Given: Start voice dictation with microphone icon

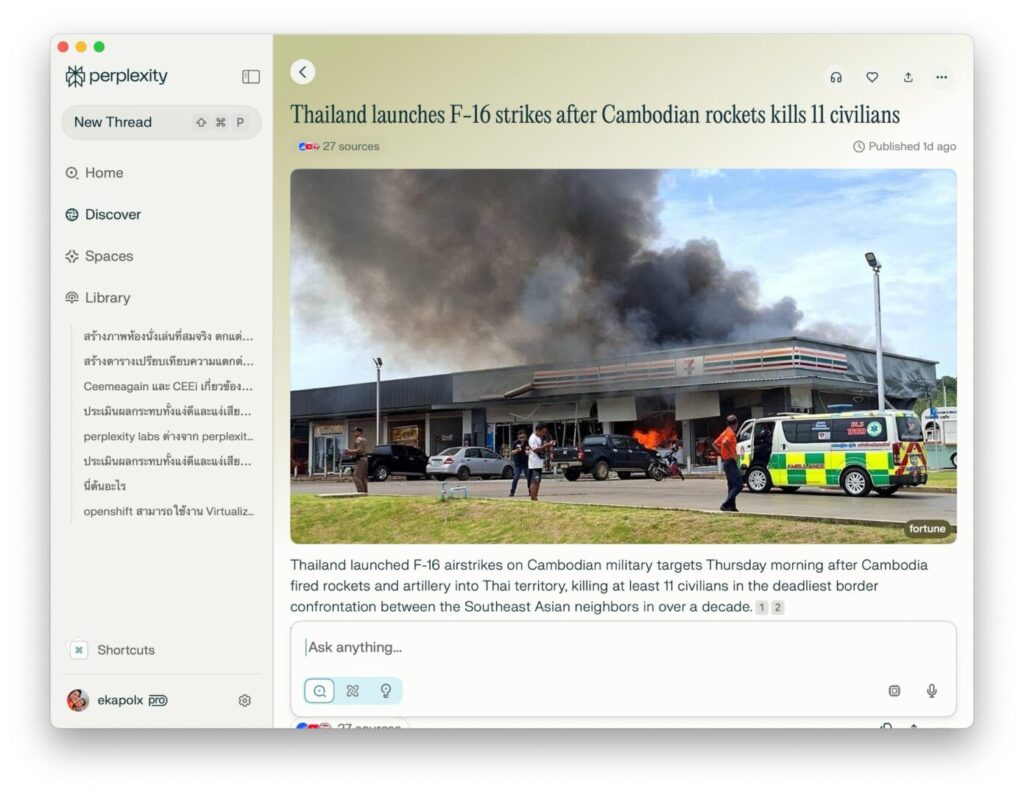Looking at the screenshot, I should coord(932,691).
